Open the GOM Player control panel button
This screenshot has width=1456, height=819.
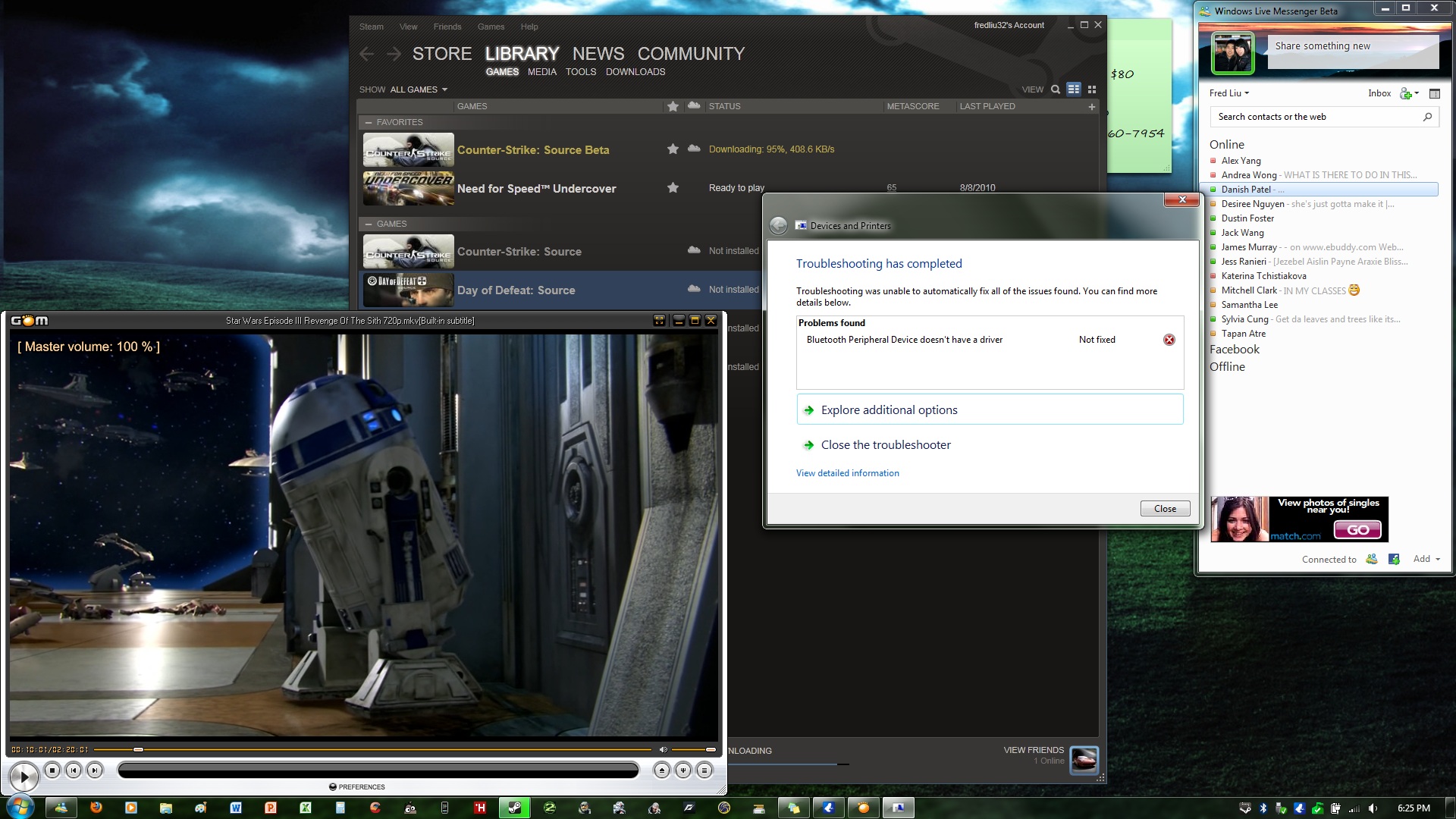(x=683, y=770)
